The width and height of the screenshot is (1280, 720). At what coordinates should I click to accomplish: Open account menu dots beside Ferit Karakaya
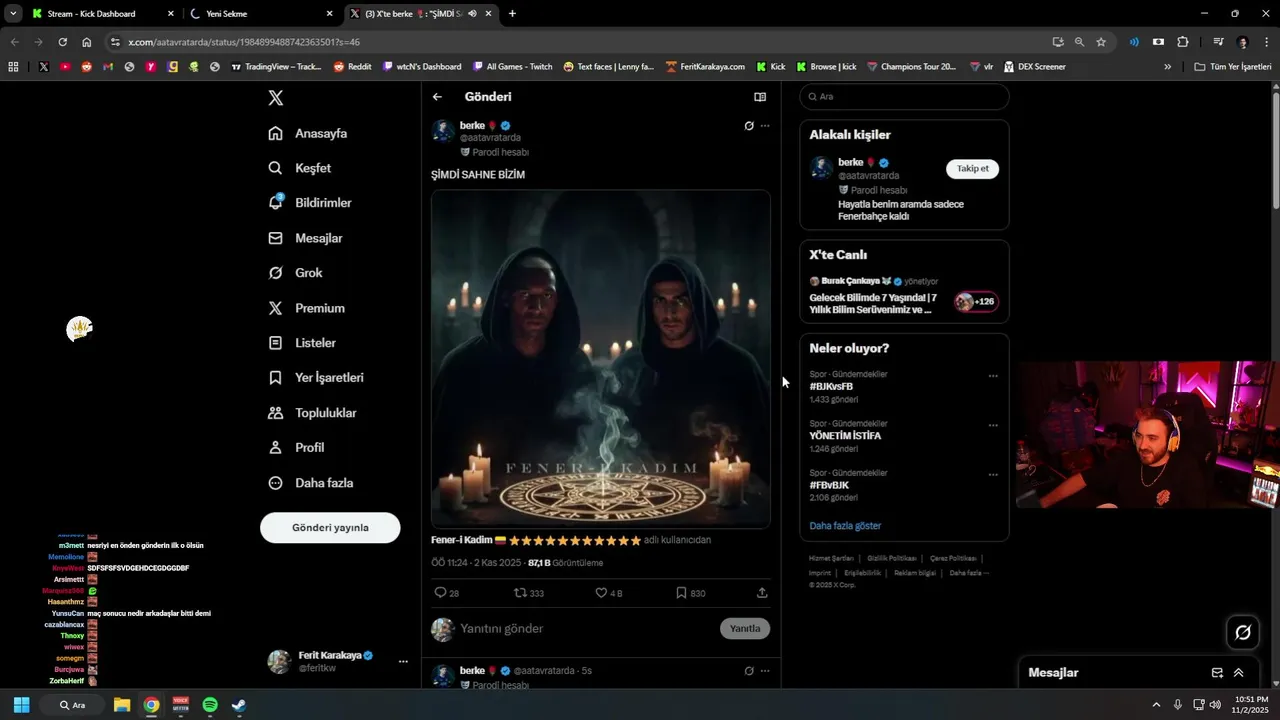(403, 662)
